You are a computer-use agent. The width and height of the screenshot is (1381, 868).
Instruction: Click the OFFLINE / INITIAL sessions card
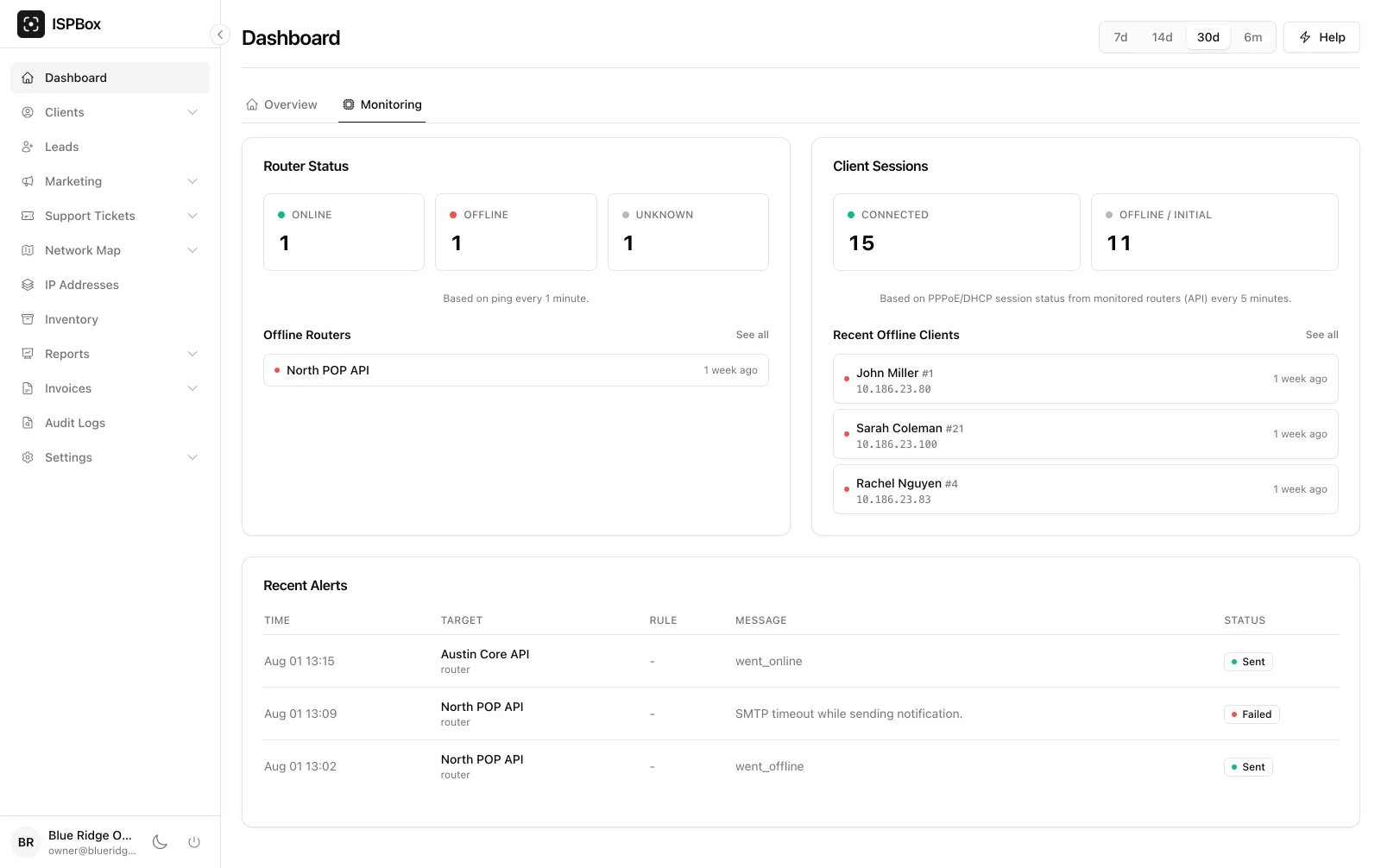coord(1214,232)
